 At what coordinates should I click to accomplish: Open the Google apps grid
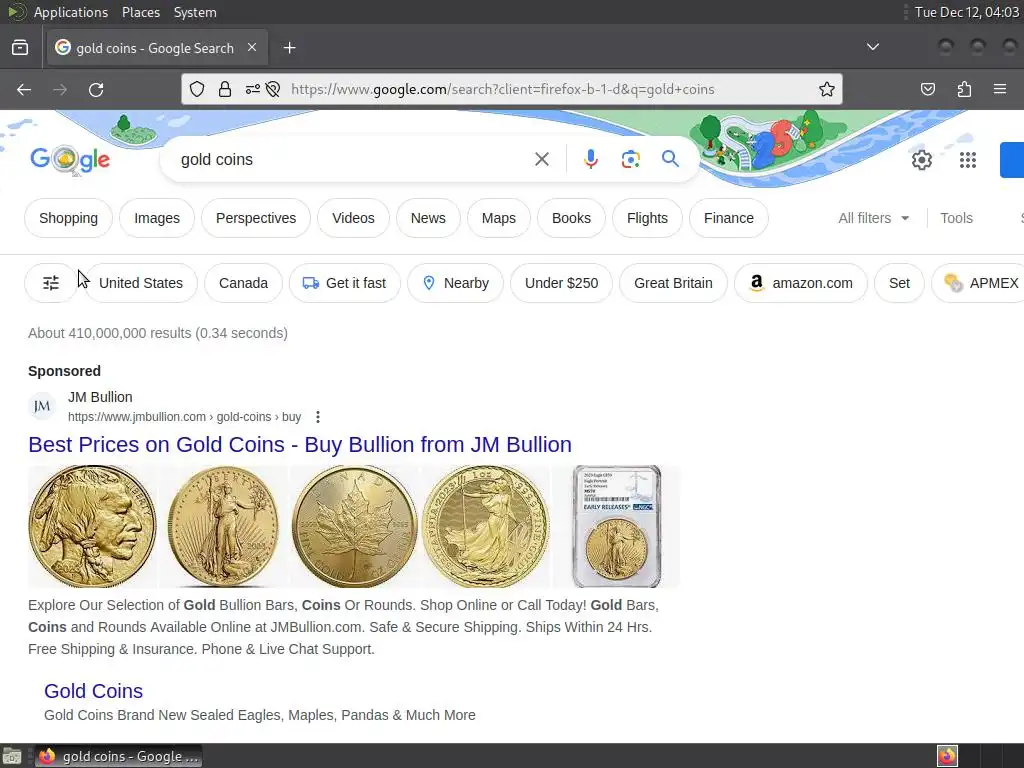coord(968,160)
